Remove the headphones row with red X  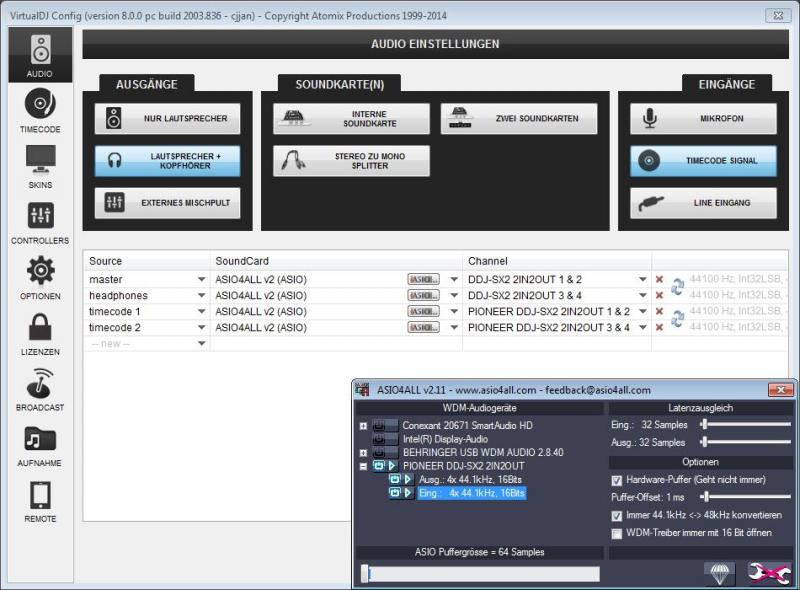click(x=659, y=295)
